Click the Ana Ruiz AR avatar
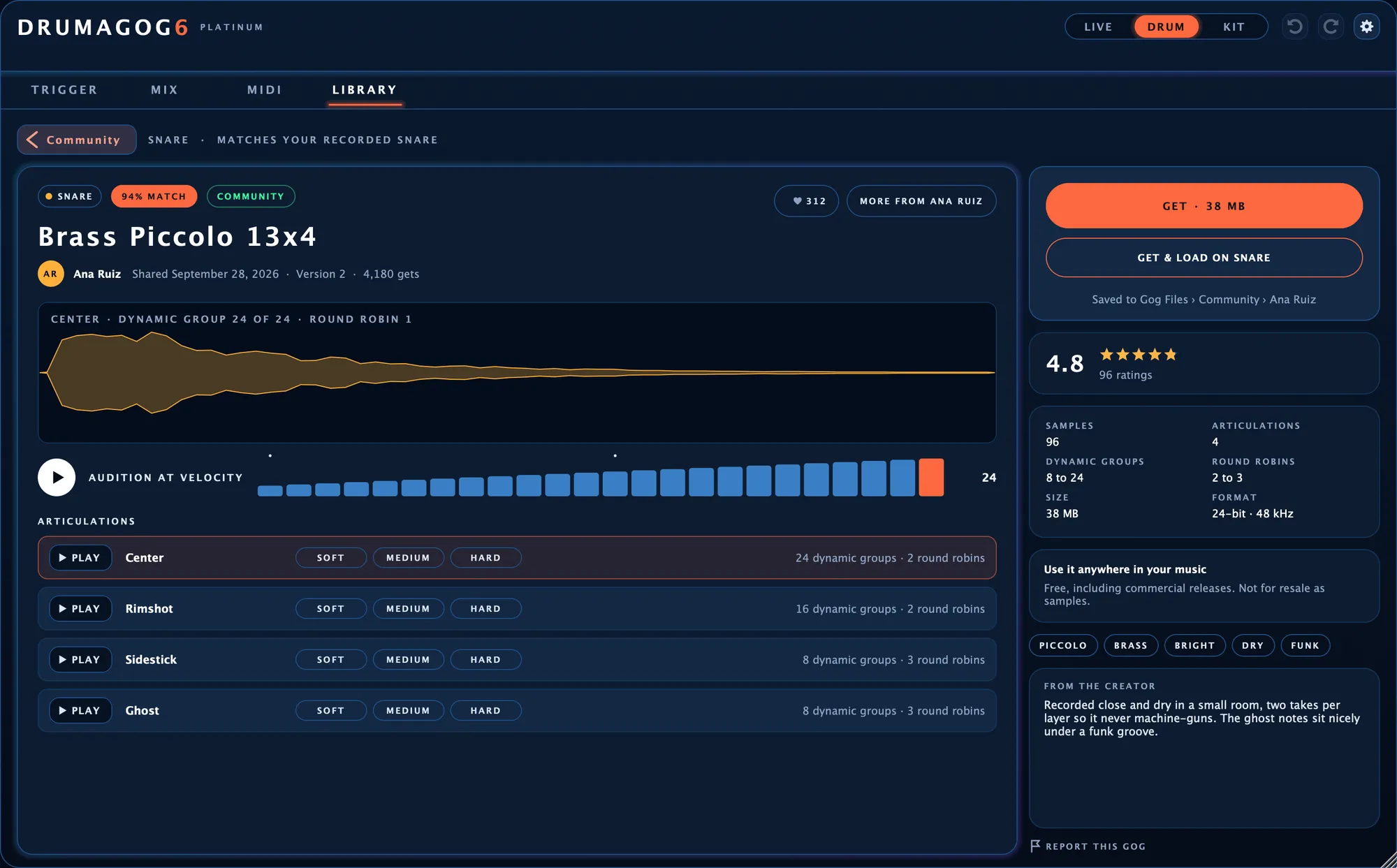The width and height of the screenshot is (1397, 868). [x=51, y=274]
